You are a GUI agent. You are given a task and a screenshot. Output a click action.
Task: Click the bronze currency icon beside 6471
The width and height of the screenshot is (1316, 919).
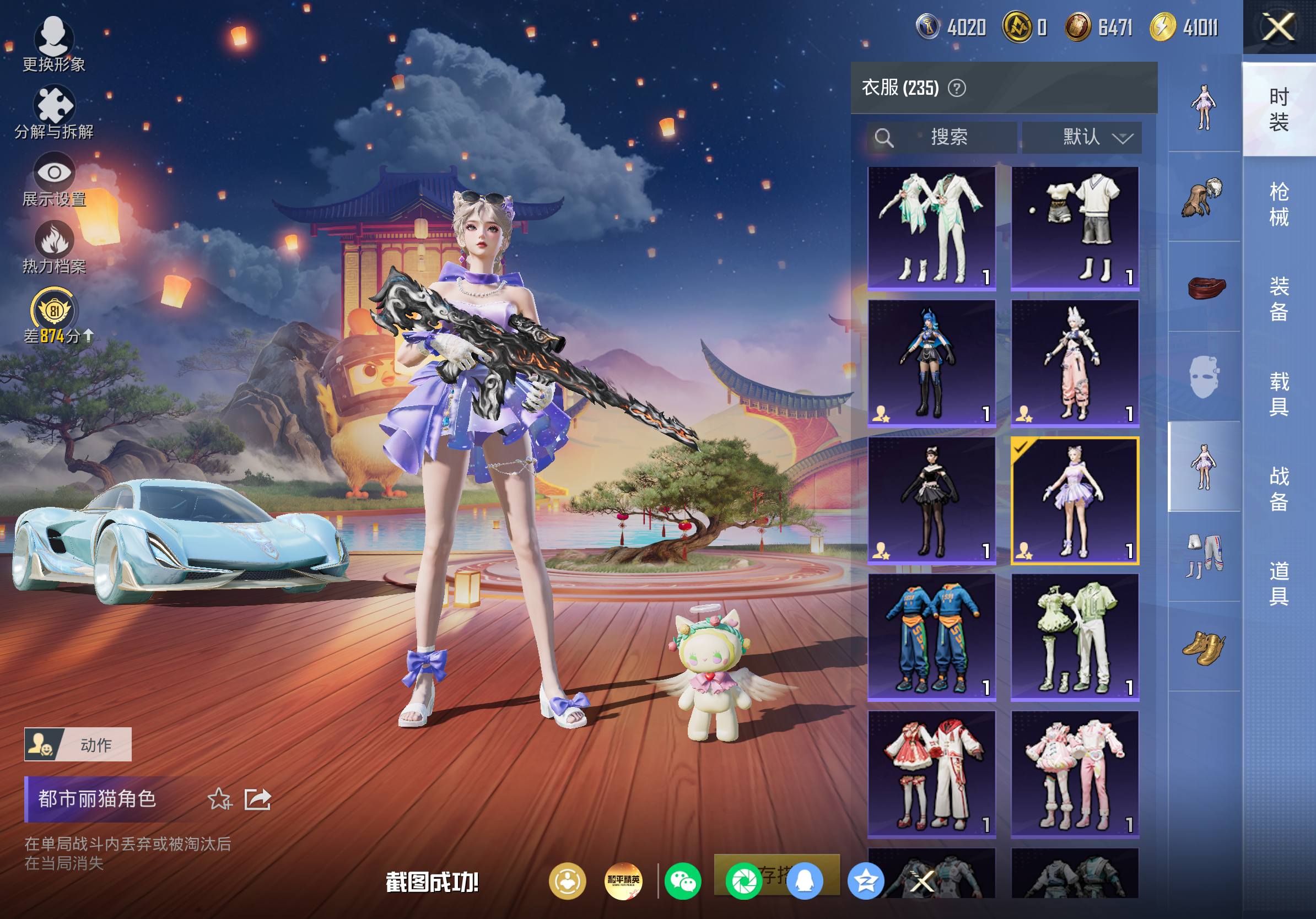click(1077, 27)
